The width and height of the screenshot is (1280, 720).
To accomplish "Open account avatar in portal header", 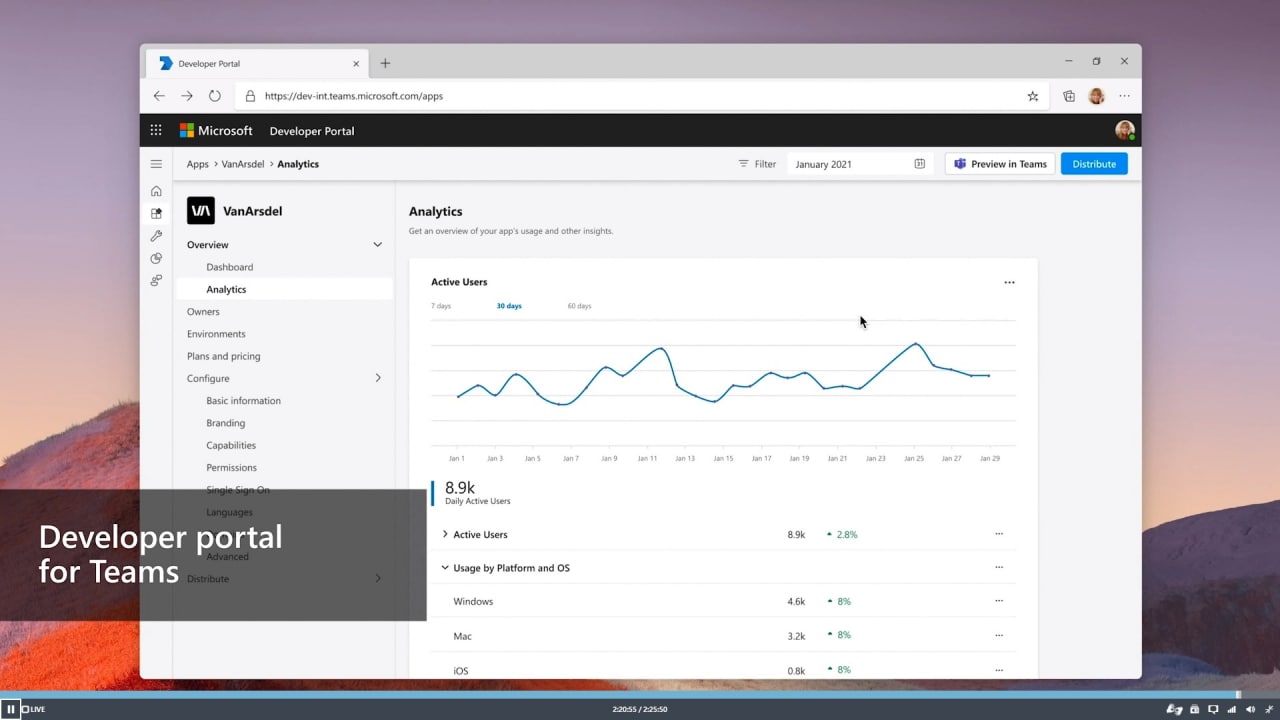I will 1125,130.
